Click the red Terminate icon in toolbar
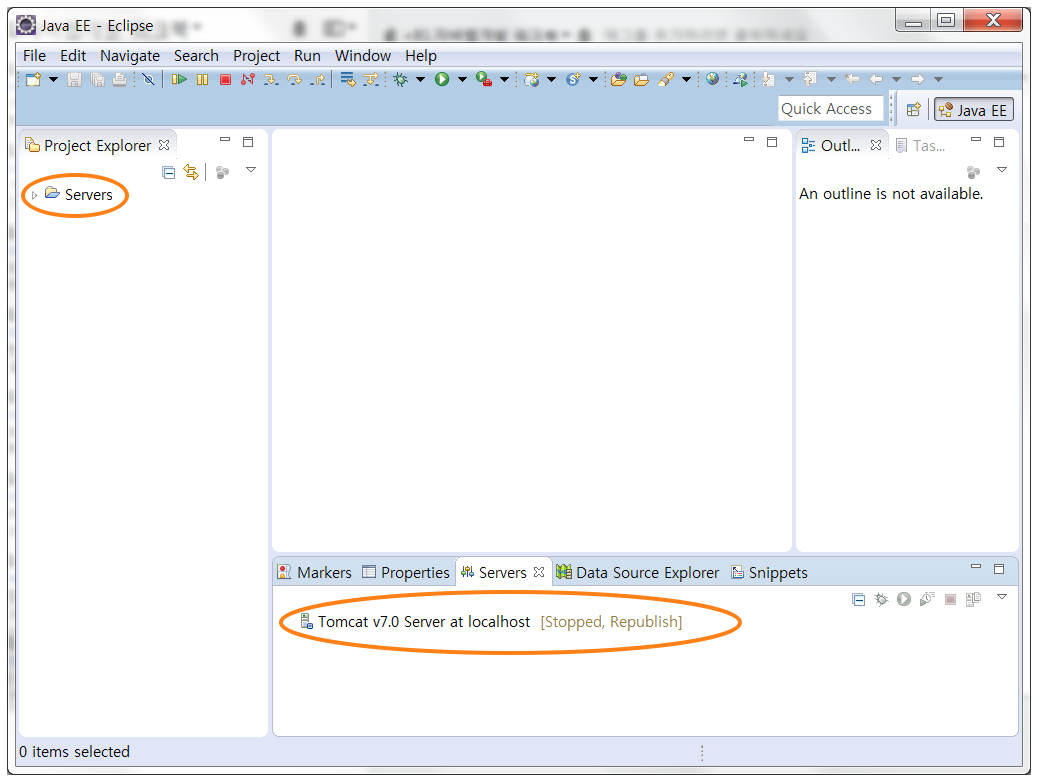 (x=226, y=79)
